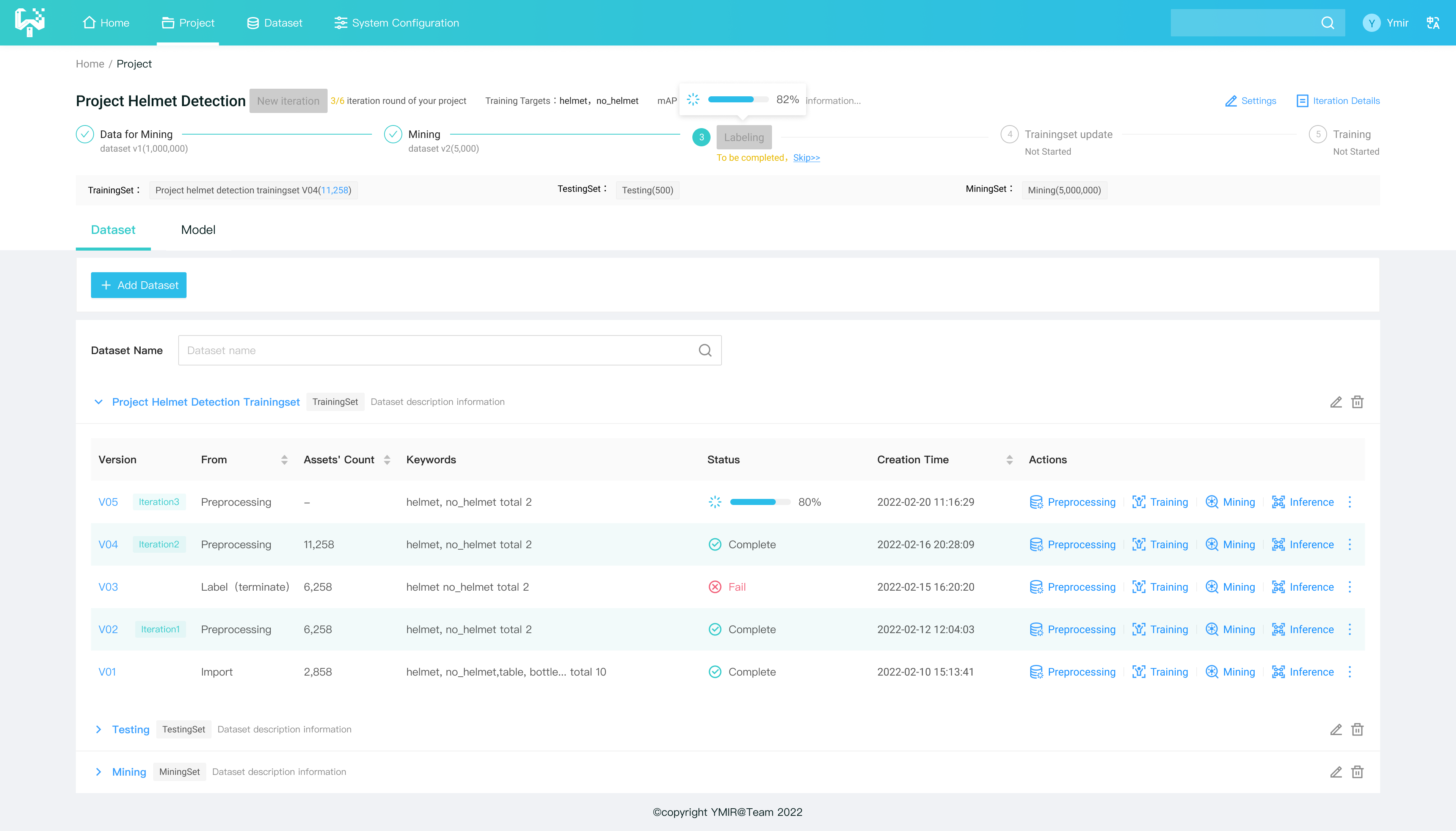
Task: Expand the Testing dataset group
Action: point(98,729)
